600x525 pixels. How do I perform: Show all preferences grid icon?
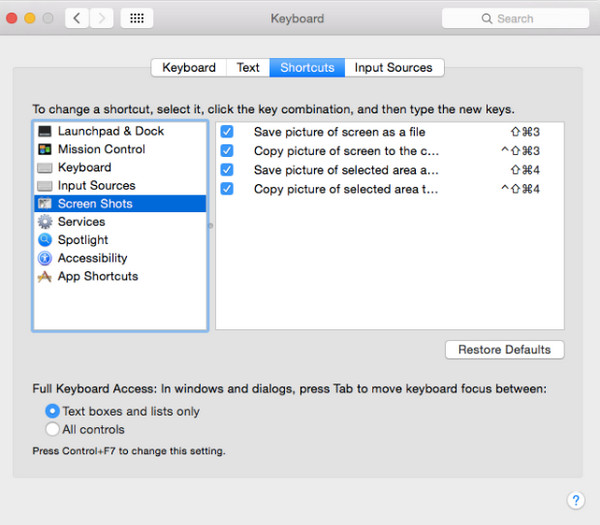pos(137,18)
